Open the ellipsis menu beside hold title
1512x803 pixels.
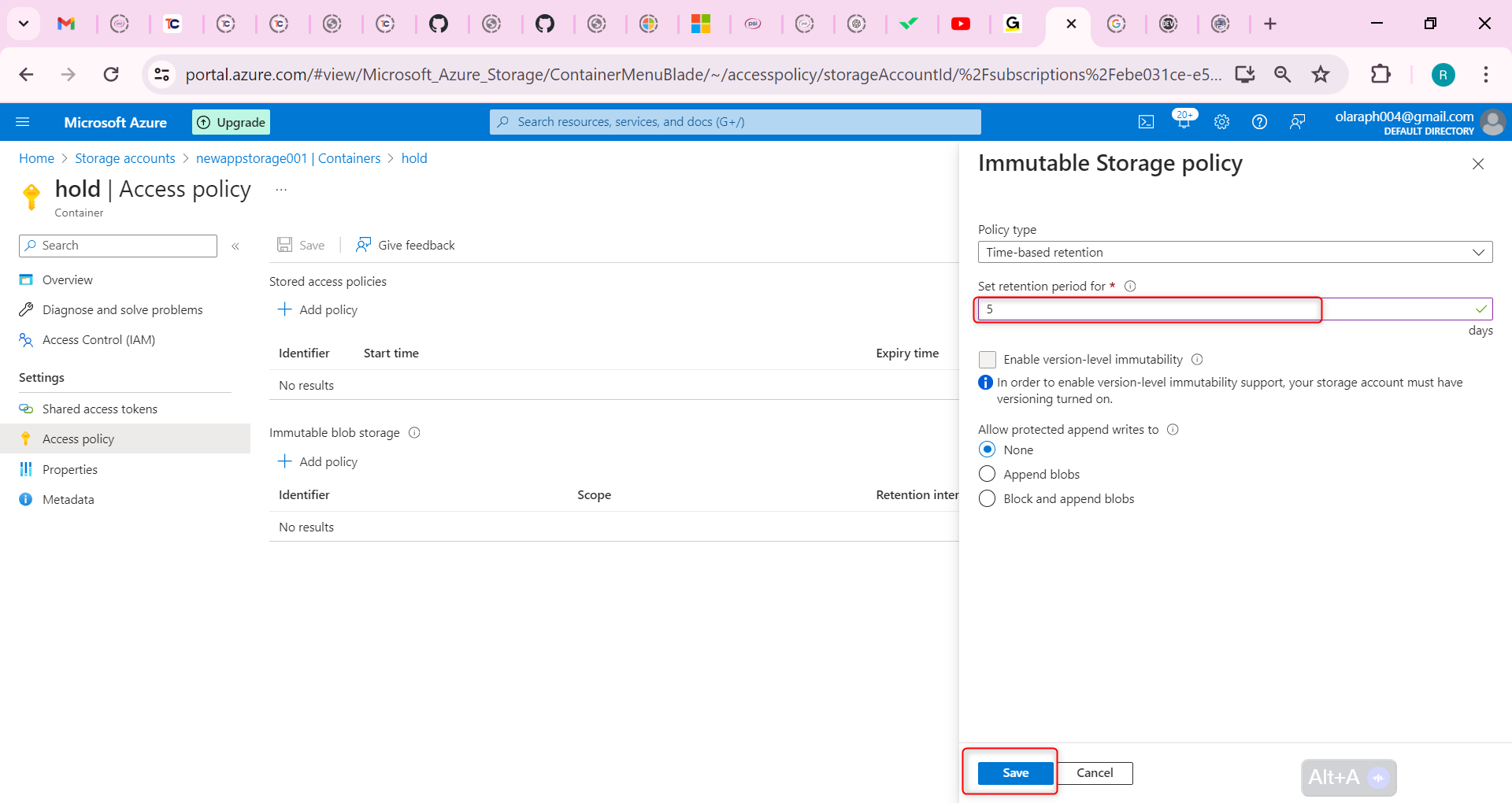pos(281,190)
